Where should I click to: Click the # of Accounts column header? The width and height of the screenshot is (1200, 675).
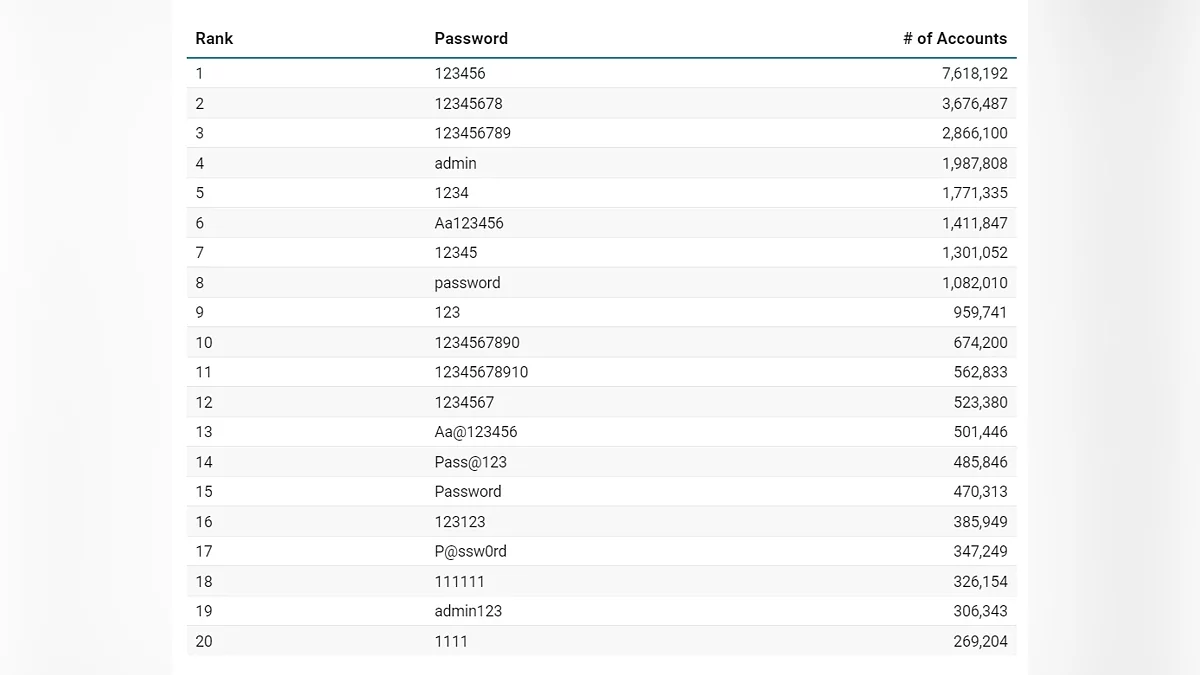[x=954, y=39]
